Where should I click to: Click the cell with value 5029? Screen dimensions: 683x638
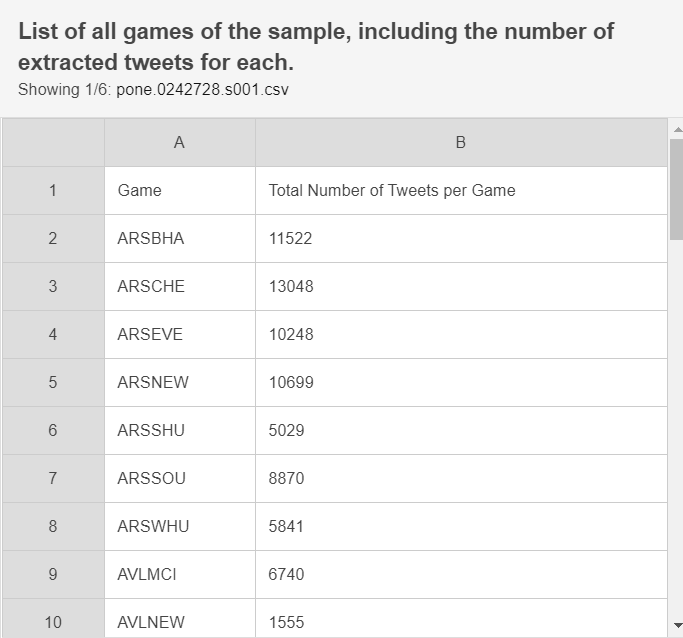[460, 430]
